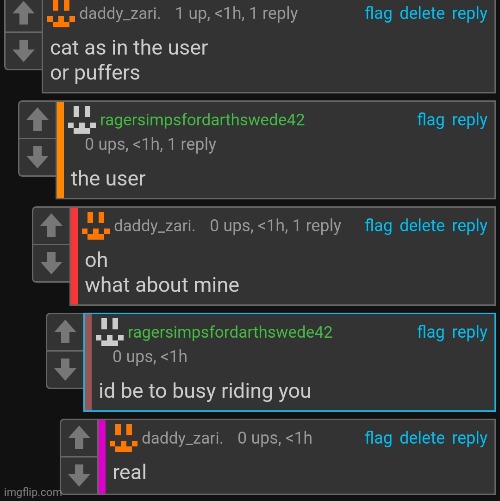The width and height of the screenshot is (500, 501).
Task: Flag the "the user" comment
Action: pos(431,120)
